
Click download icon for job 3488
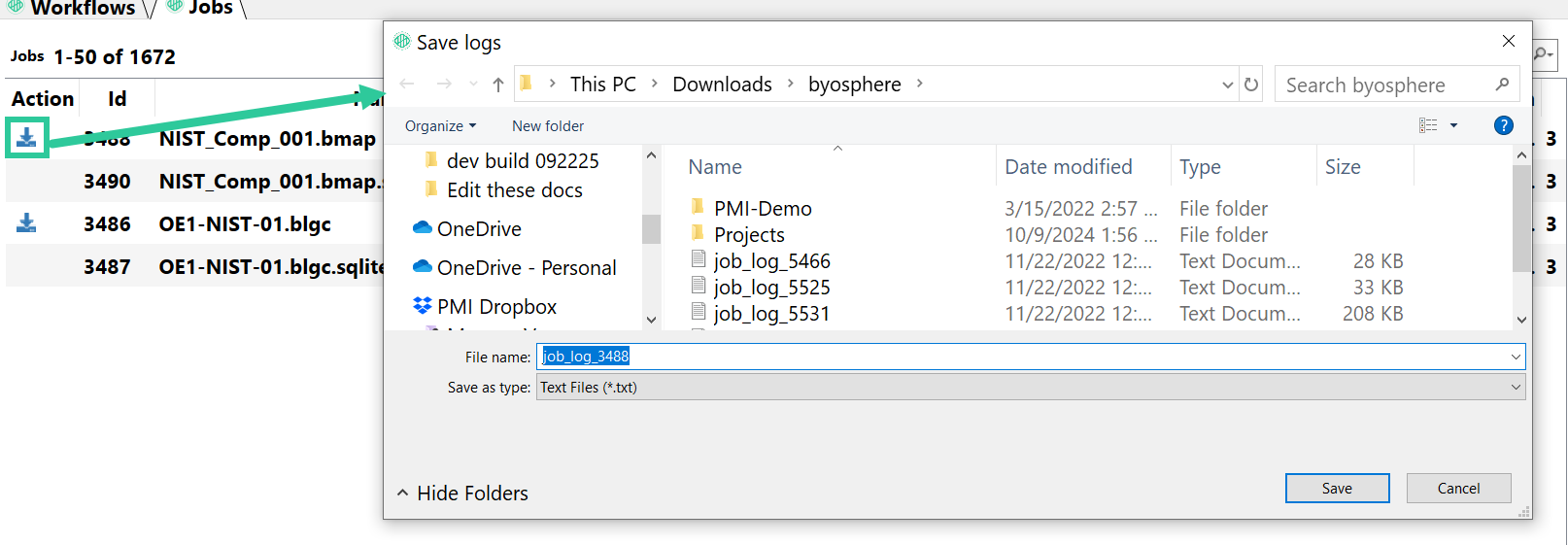pyautogui.click(x=26, y=137)
